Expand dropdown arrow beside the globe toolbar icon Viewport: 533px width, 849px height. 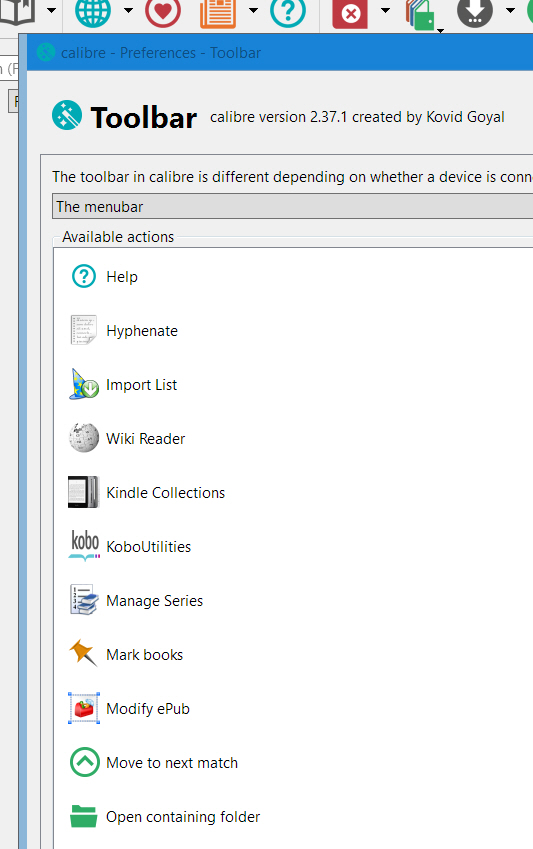point(128,10)
